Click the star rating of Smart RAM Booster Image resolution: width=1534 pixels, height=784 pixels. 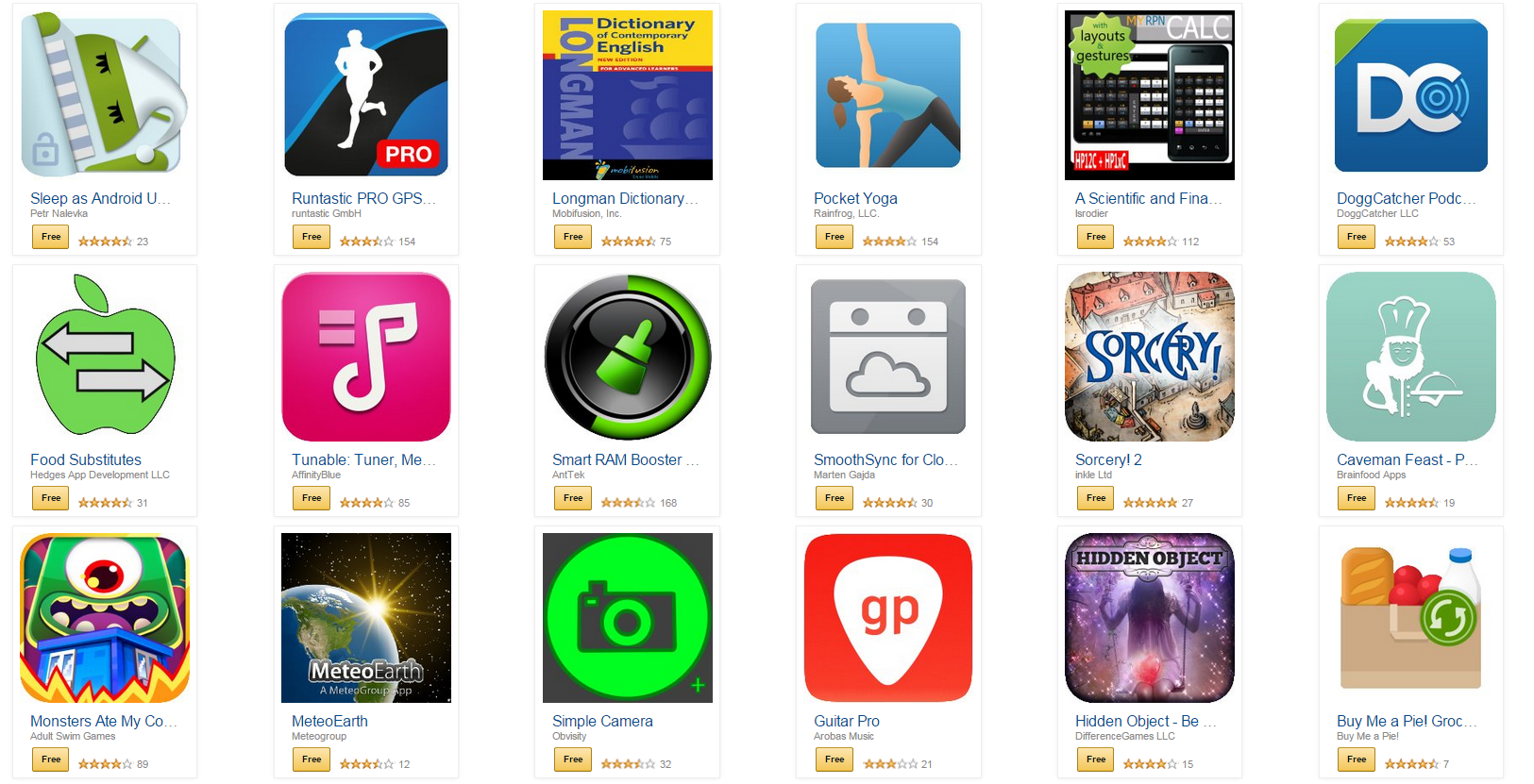coord(628,503)
